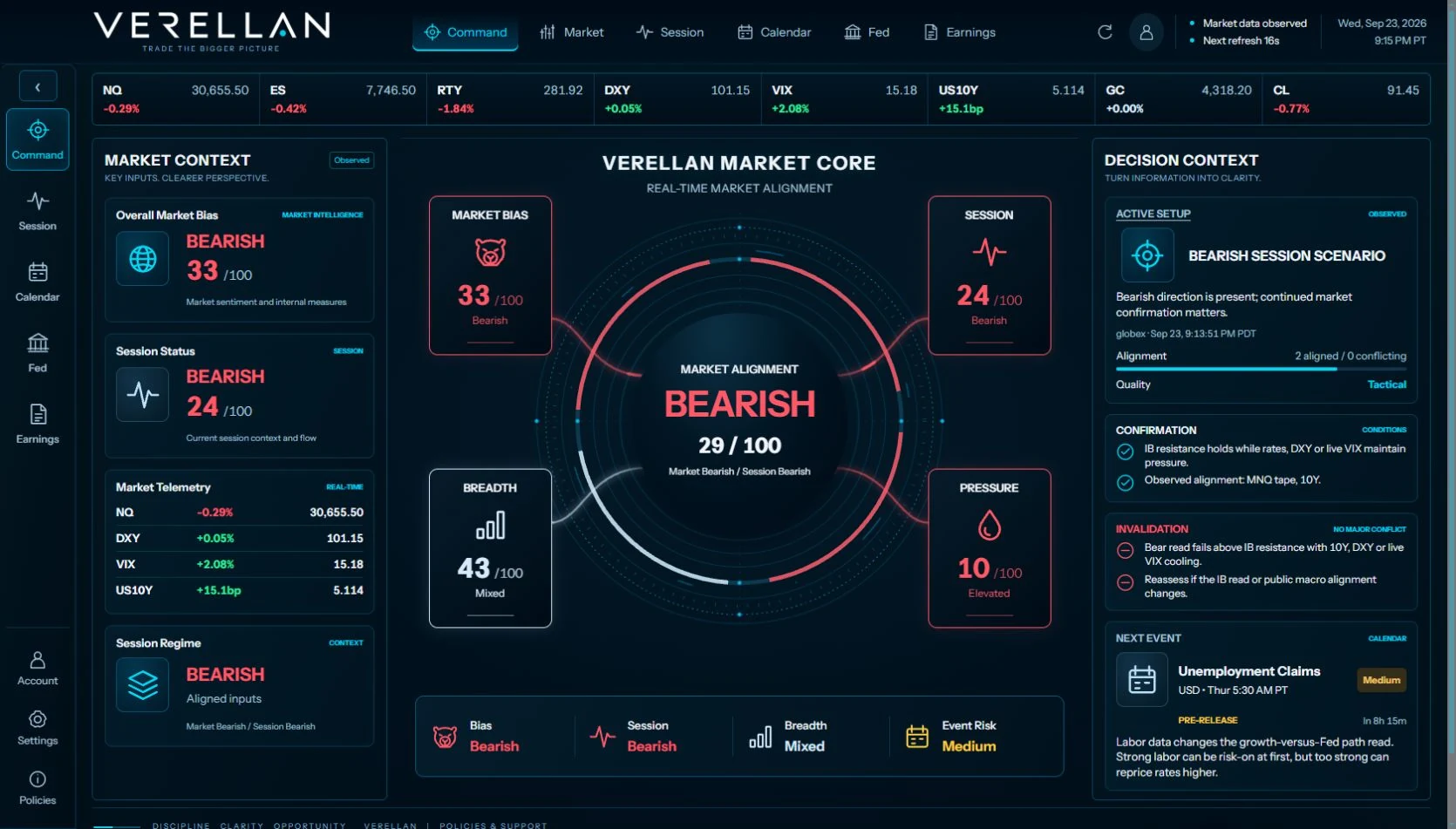1456x829 pixels.
Task: Select the Command top tab
Action: coord(466,32)
